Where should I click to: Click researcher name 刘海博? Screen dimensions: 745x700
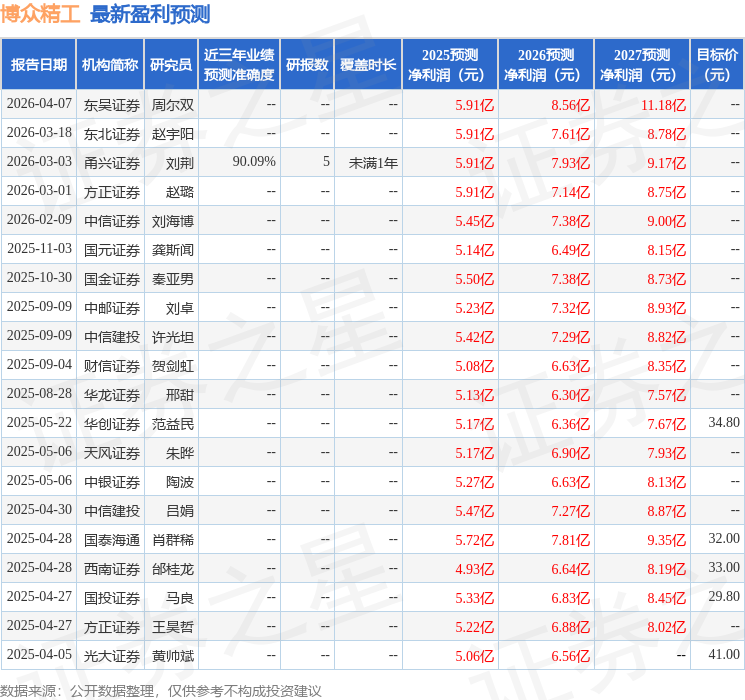click(172, 221)
